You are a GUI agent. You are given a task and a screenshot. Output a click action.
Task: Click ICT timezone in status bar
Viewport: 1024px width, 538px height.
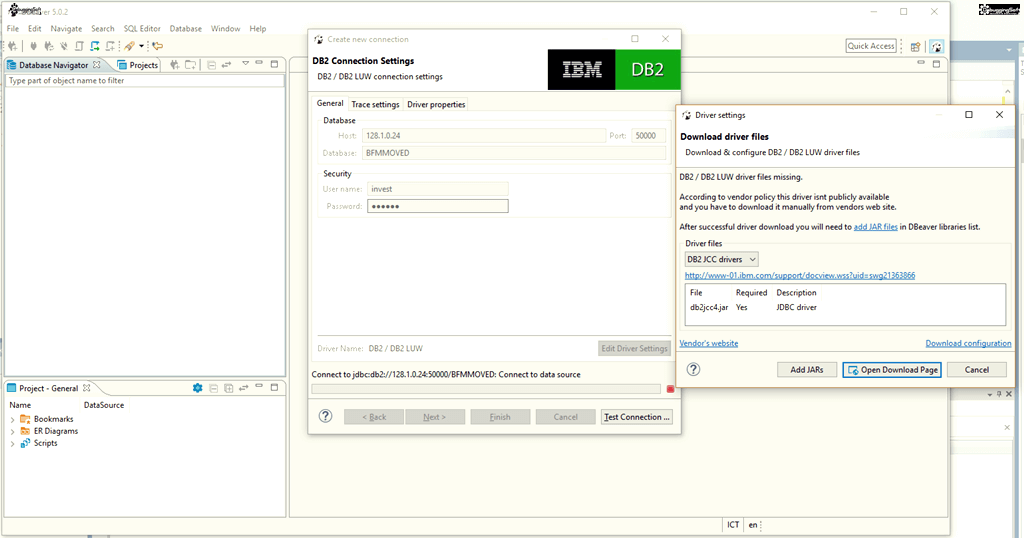click(x=733, y=524)
